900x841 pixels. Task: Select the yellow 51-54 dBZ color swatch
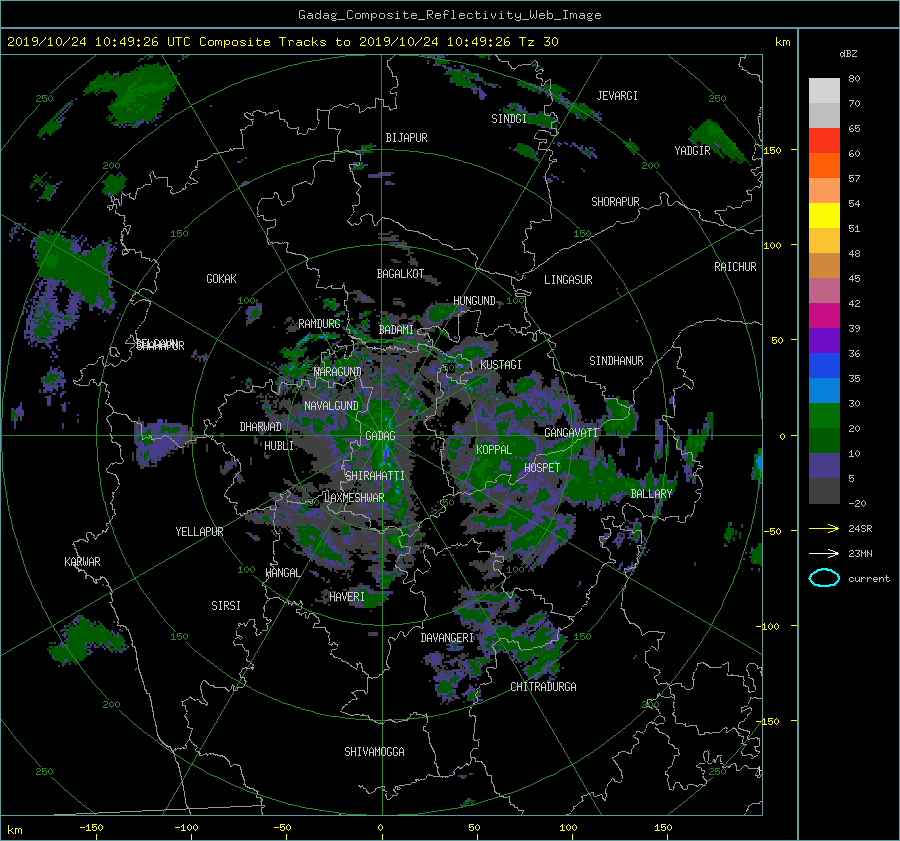(x=824, y=215)
